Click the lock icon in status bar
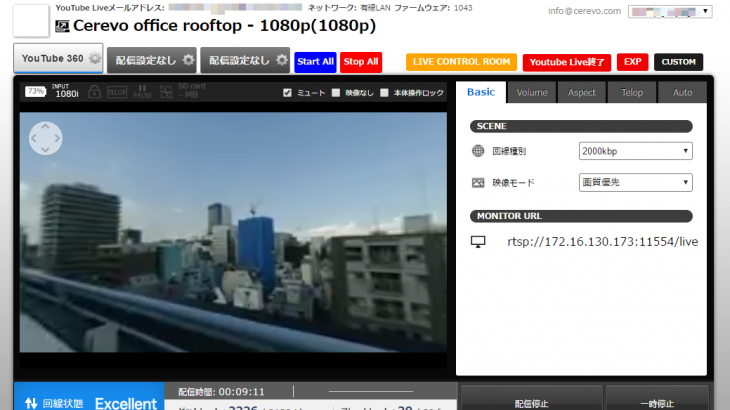The image size is (730, 410). 95,92
